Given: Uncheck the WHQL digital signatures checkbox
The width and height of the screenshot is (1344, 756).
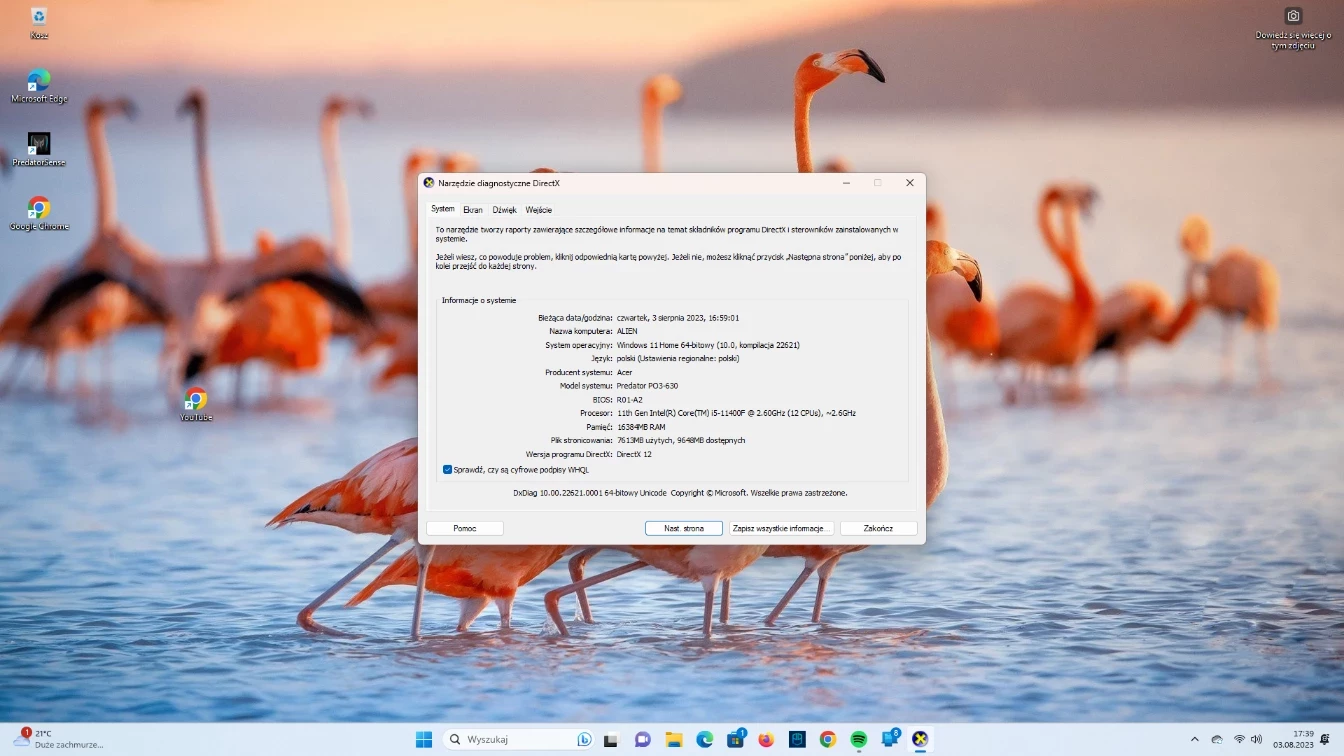Looking at the screenshot, I should [x=448, y=469].
